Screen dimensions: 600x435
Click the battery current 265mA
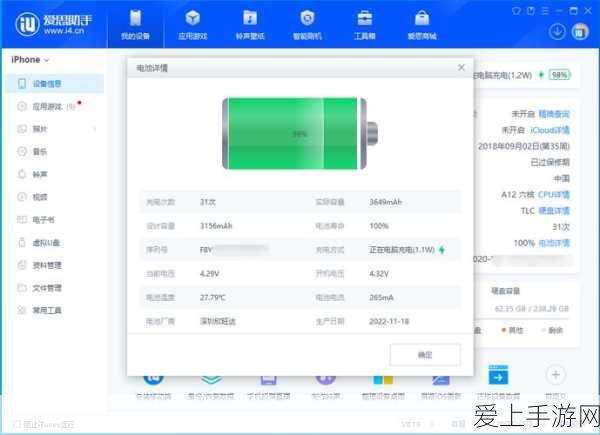[381, 297]
